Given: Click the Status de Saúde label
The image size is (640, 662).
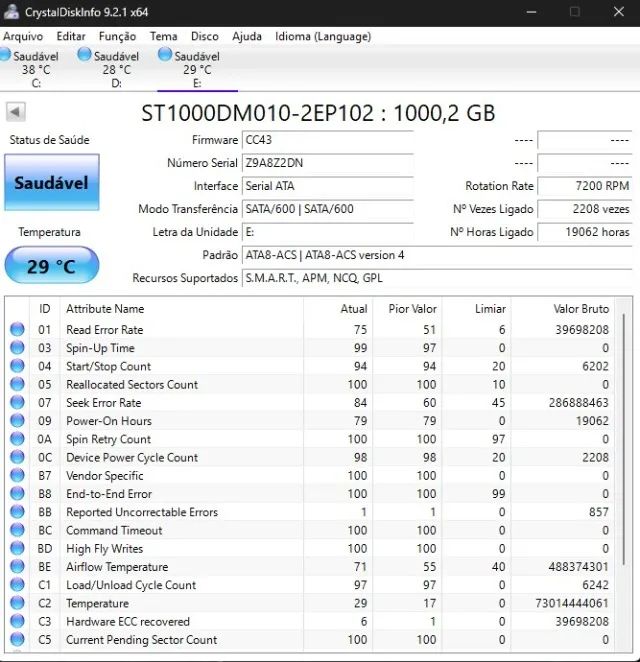Looking at the screenshot, I should [49, 140].
